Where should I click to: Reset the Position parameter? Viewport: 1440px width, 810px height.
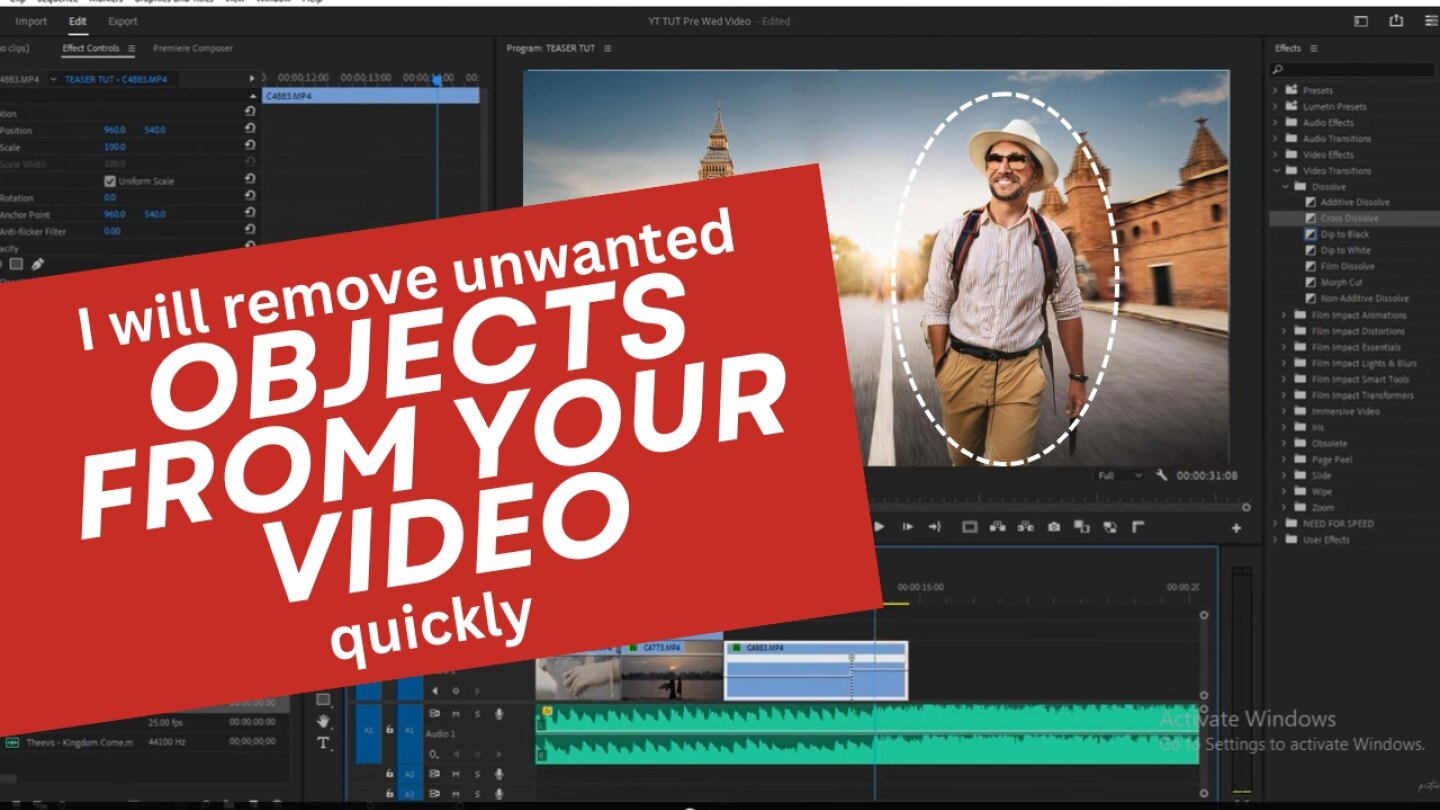coord(250,130)
